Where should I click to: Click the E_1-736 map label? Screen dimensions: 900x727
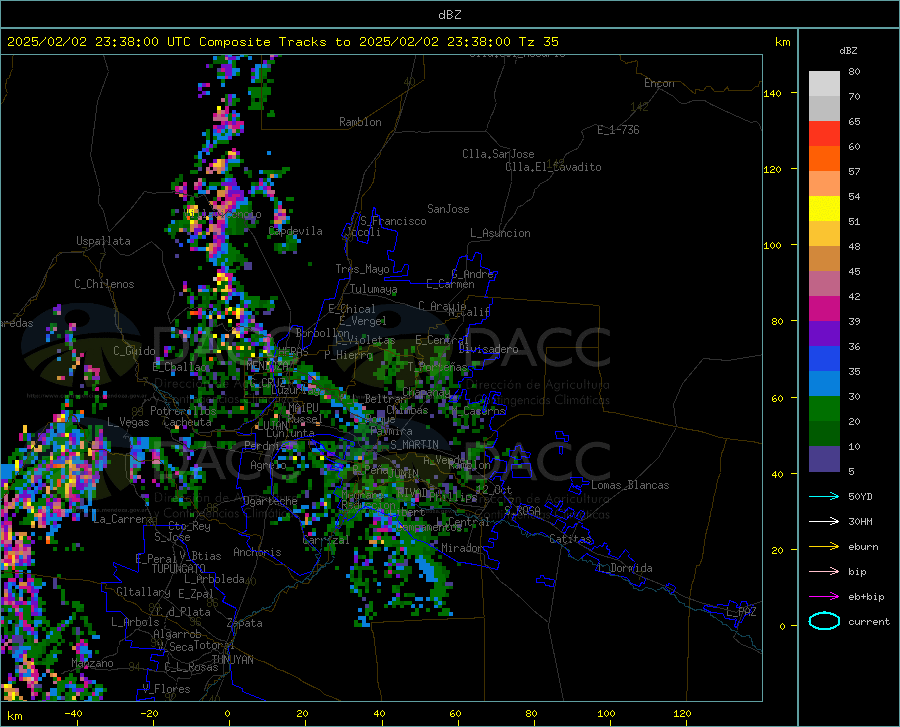[x=618, y=130]
